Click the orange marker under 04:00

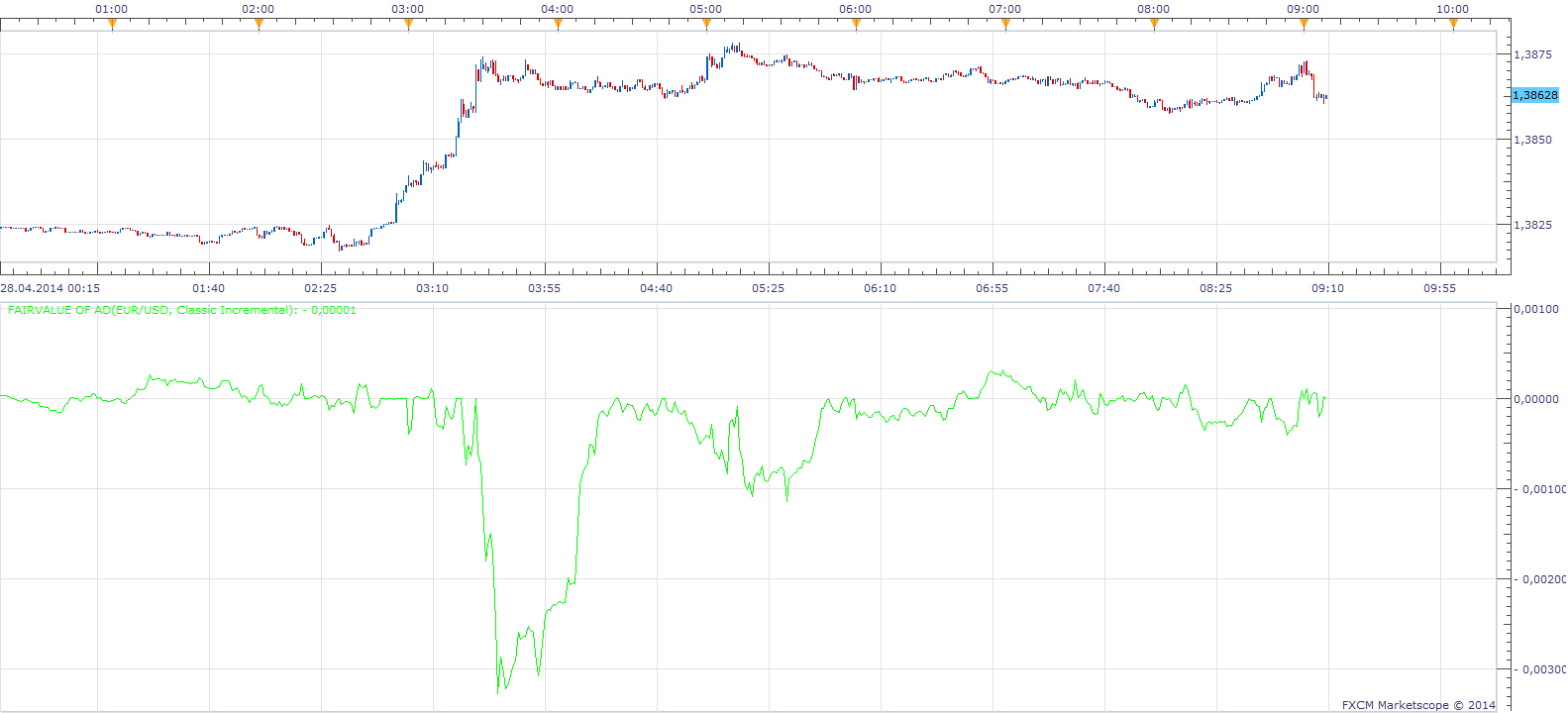pyautogui.click(x=558, y=25)
